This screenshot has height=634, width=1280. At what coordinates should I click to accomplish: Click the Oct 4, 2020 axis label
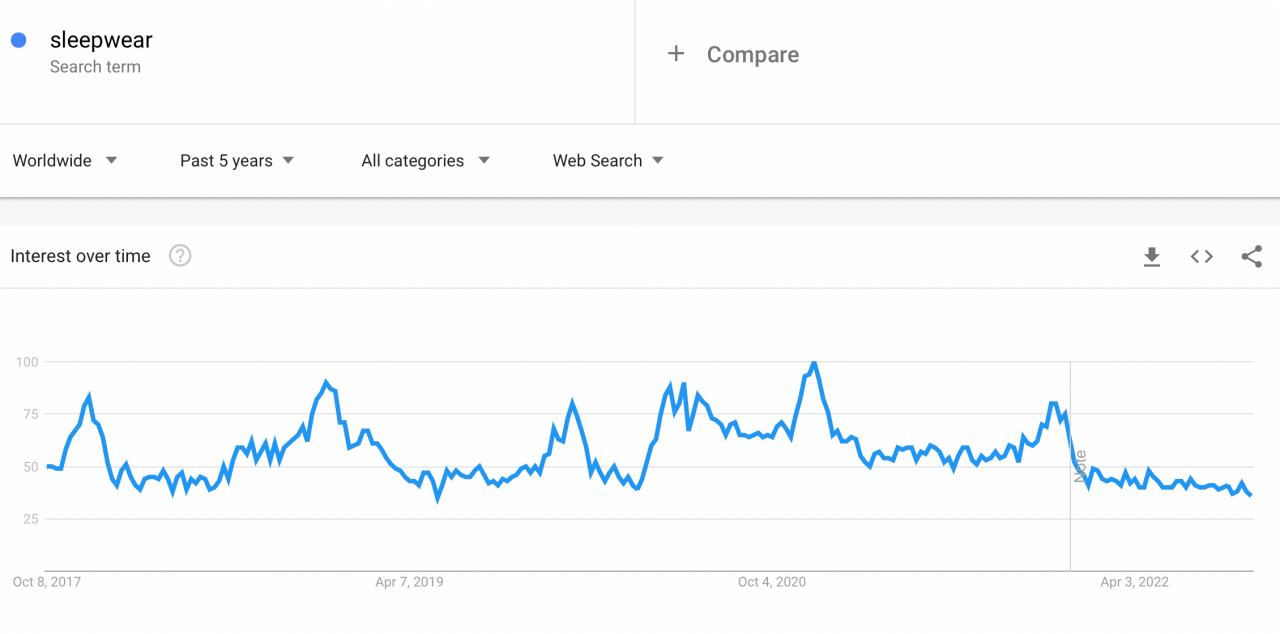[771, 581]
